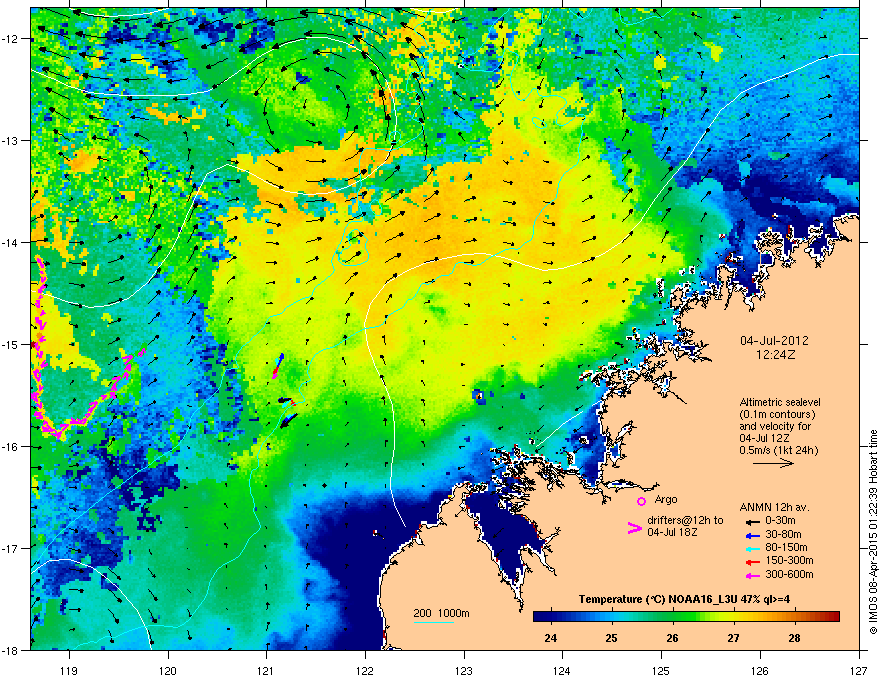880x680 pixels.
Task: Click the 0.5m/s reference velocity arrow
Action: [x=773, y=463]
